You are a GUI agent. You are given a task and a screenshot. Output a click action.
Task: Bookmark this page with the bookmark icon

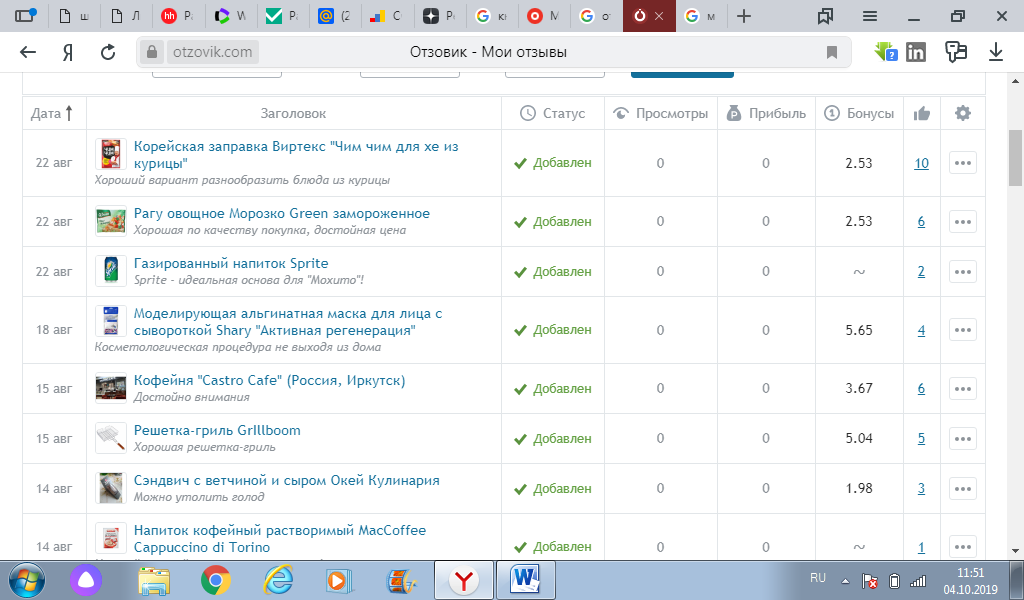tap(831, 52)
